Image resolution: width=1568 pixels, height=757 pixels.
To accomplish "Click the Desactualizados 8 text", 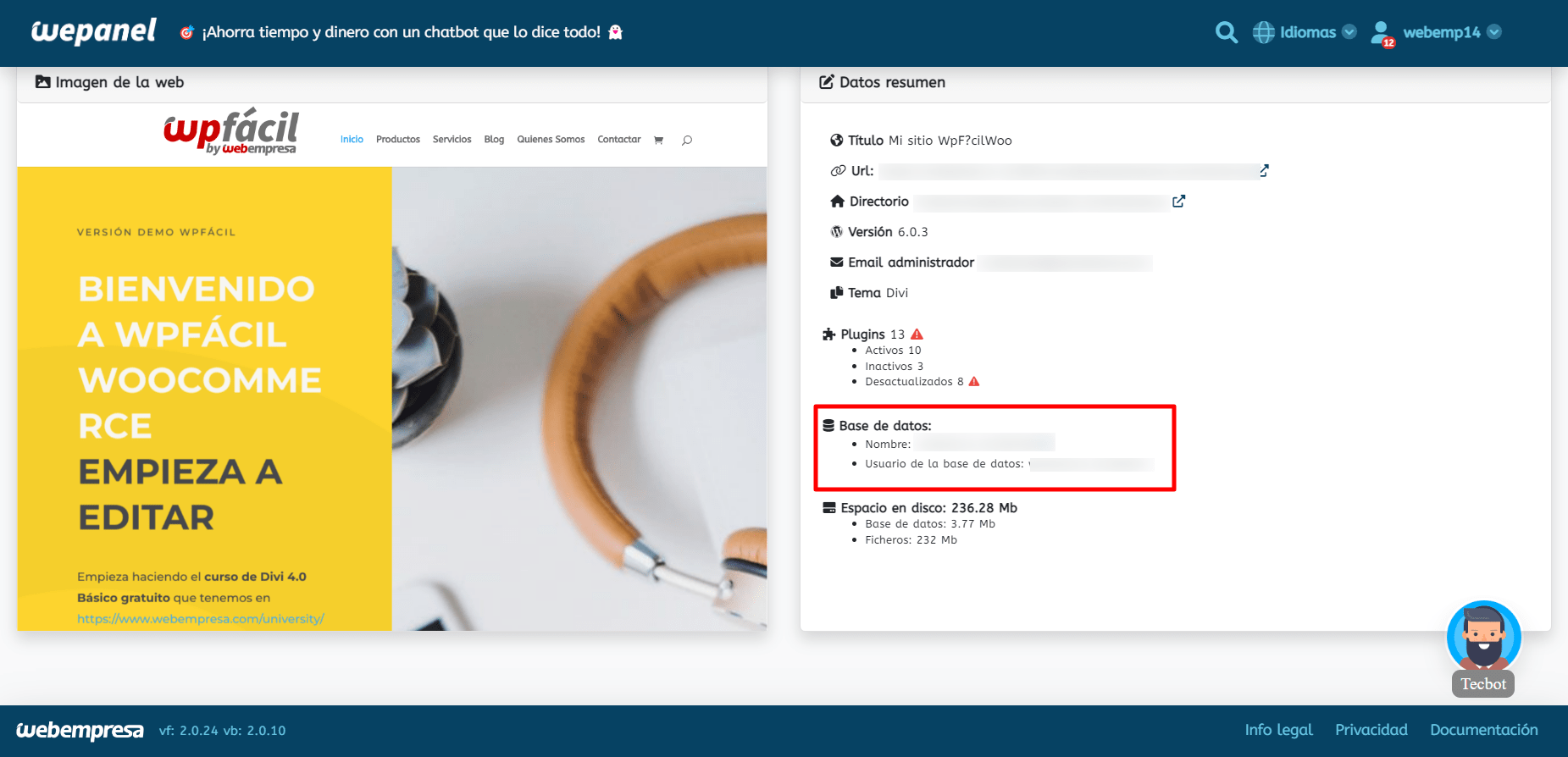I will coord(914,381).
